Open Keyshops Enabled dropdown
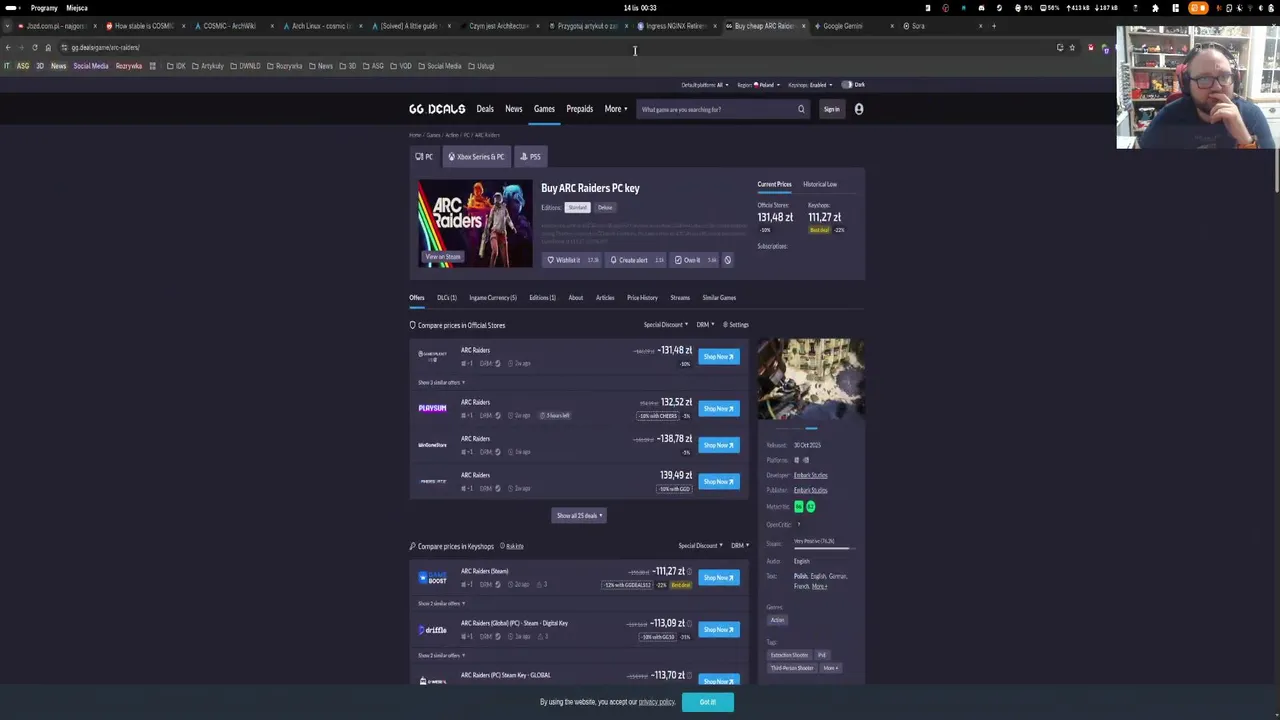This screenshot has height=720, width=1280. [810, 85]
